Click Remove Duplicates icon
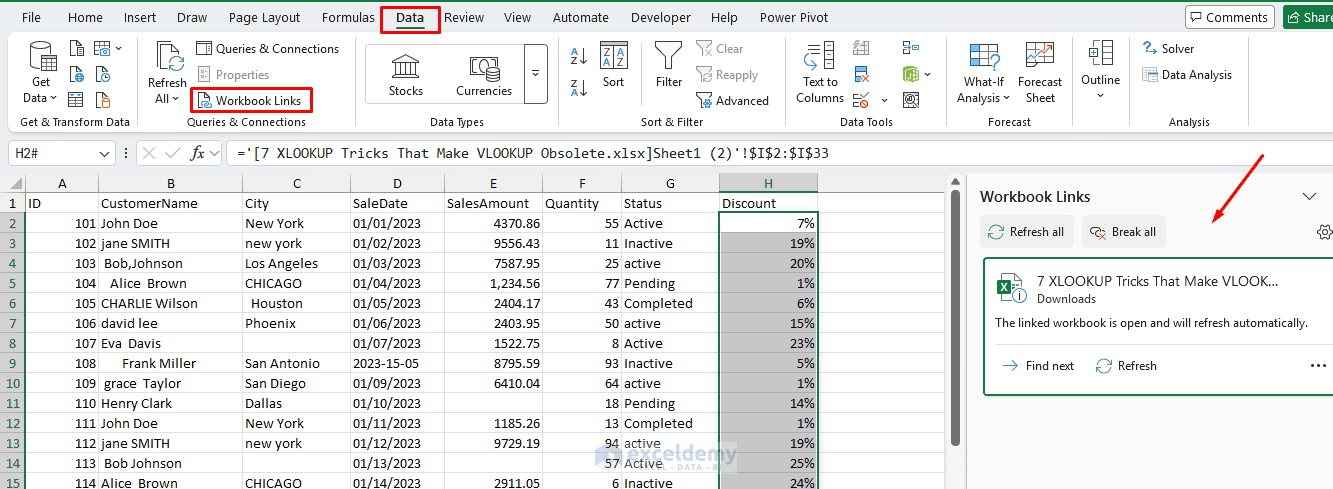The width and height of the screenshot is (1333, 489). [860, 74]
